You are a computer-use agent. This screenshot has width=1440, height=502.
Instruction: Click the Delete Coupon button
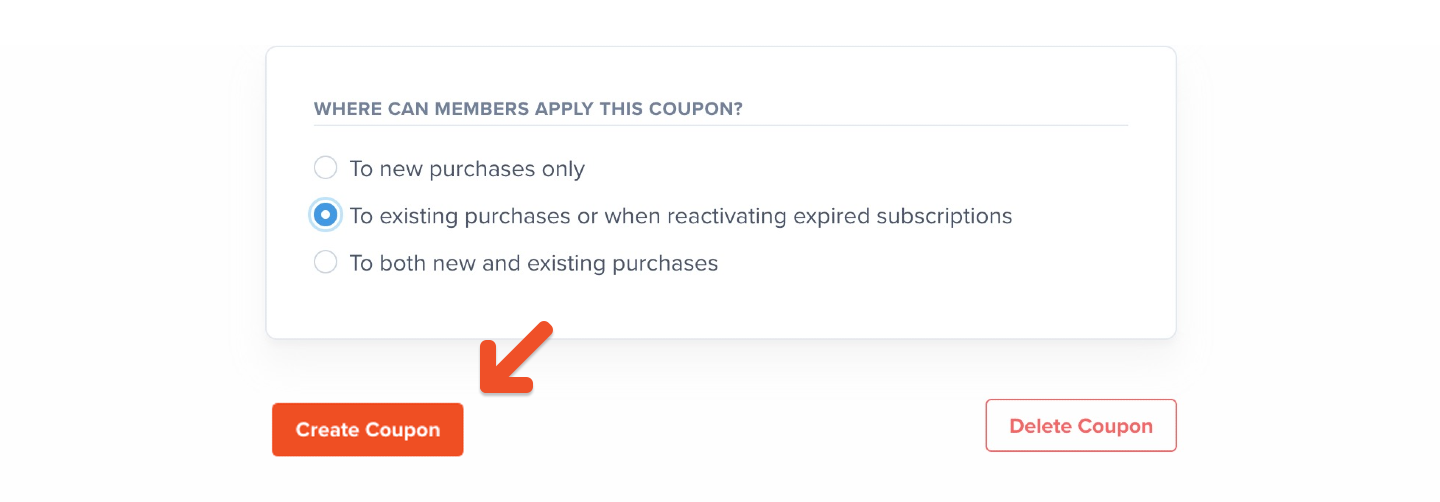[x=1081, y=426]
